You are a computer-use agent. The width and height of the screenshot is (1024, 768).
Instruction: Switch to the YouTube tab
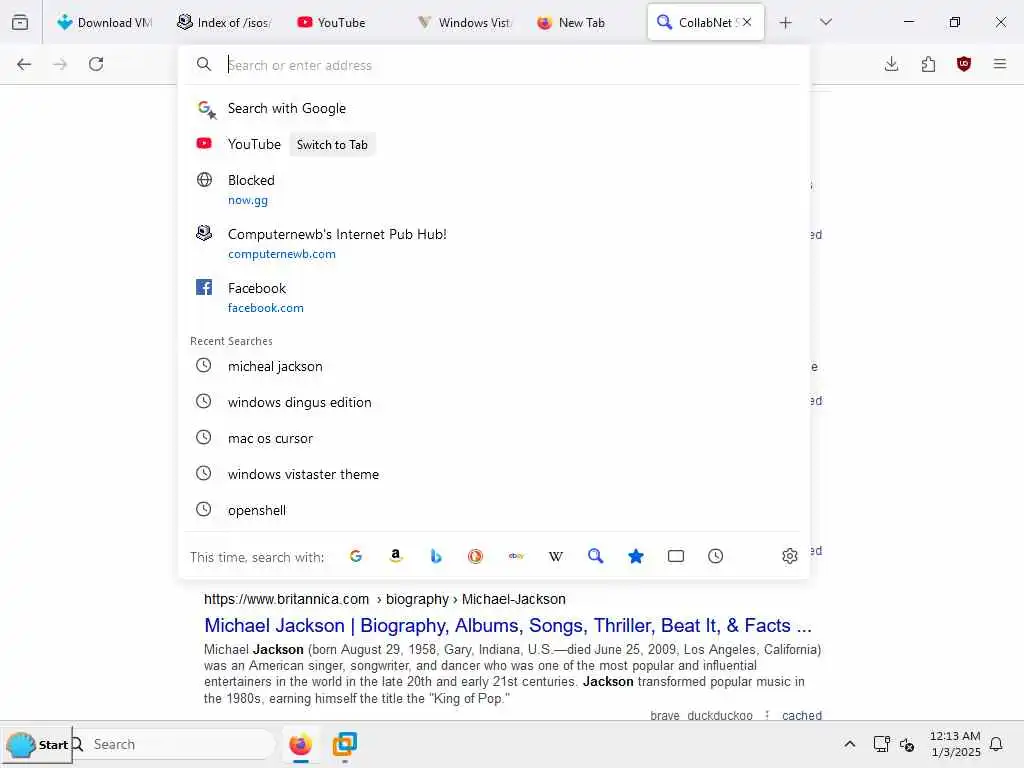tap(343, 22)
